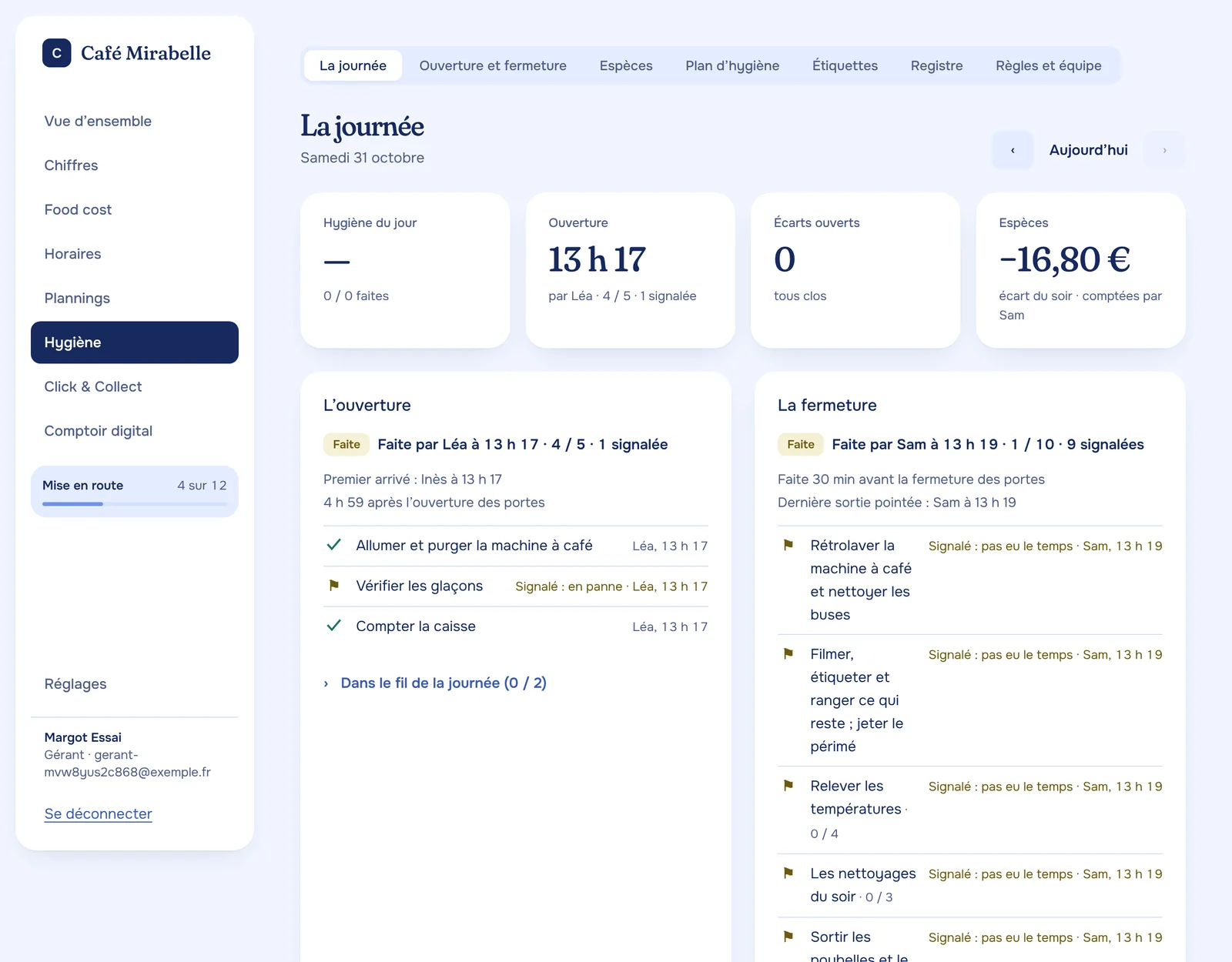The width and height of the screenshot is (1232, 962).
Task: Click the flag icon for Filmer, étiqueter et ranger
Action: pyautogui.click(x=788, y=653)
